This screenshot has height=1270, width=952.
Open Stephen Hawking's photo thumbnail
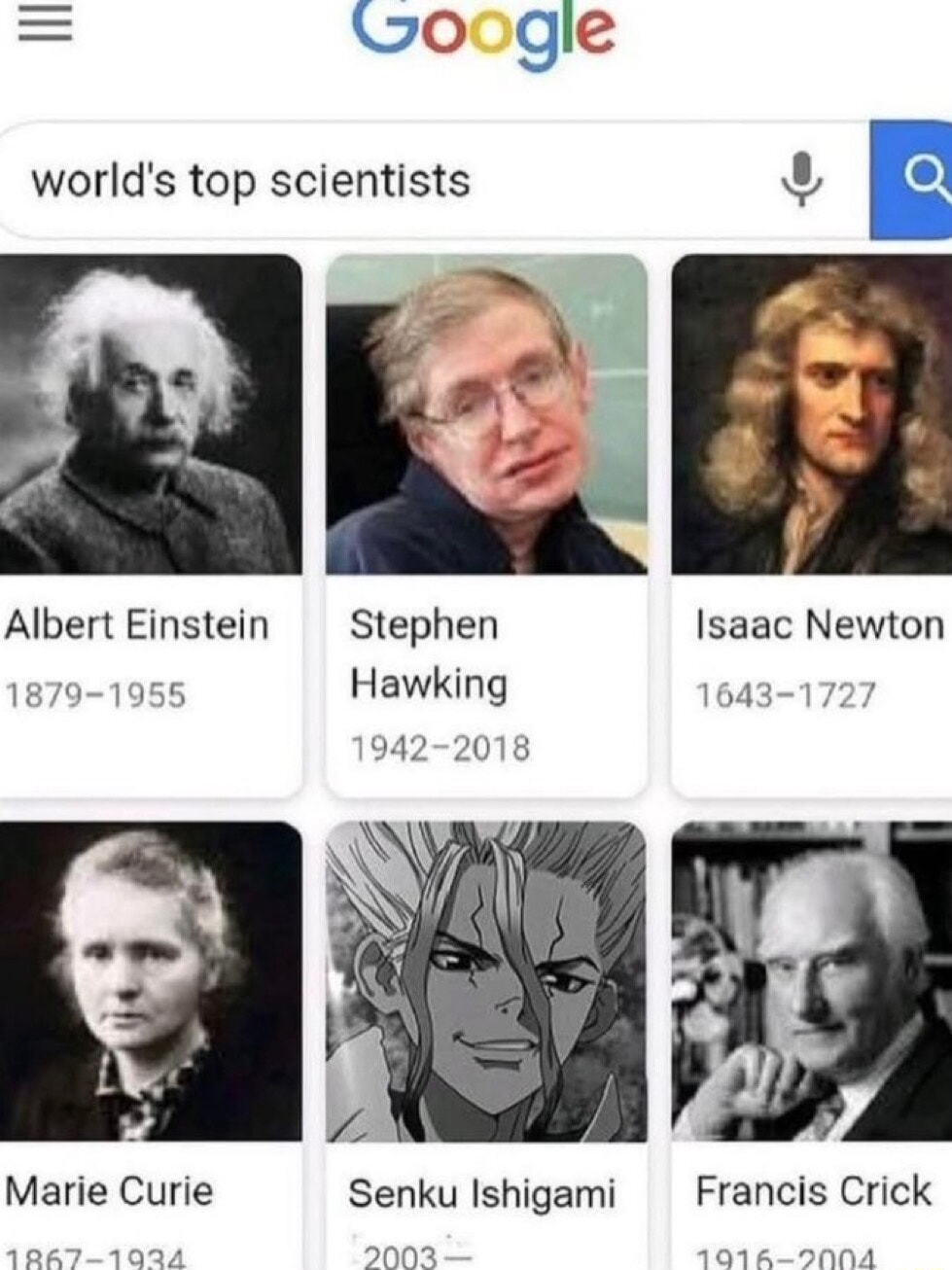pyautogui.click(x=486, y=413)
